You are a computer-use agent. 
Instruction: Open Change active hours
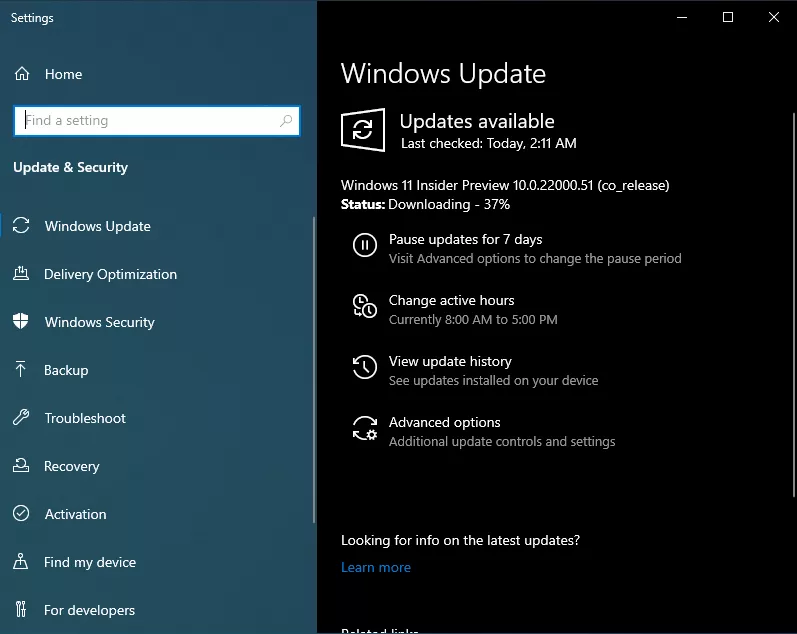point(451,300)
